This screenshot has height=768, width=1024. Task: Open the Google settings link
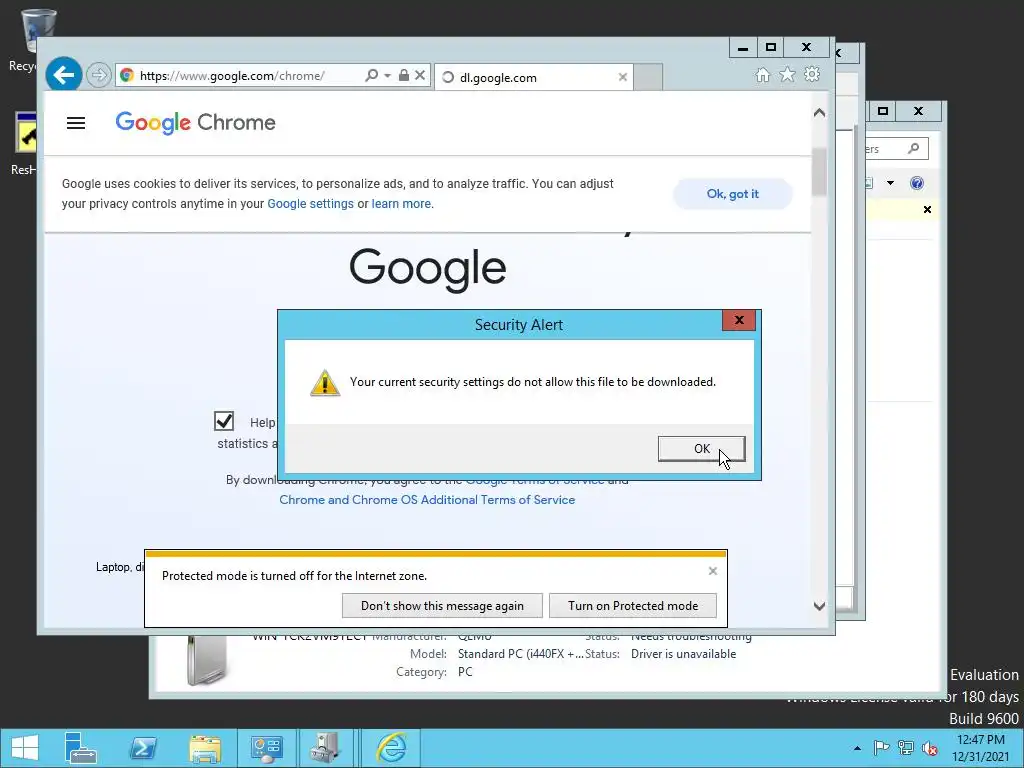310,204
